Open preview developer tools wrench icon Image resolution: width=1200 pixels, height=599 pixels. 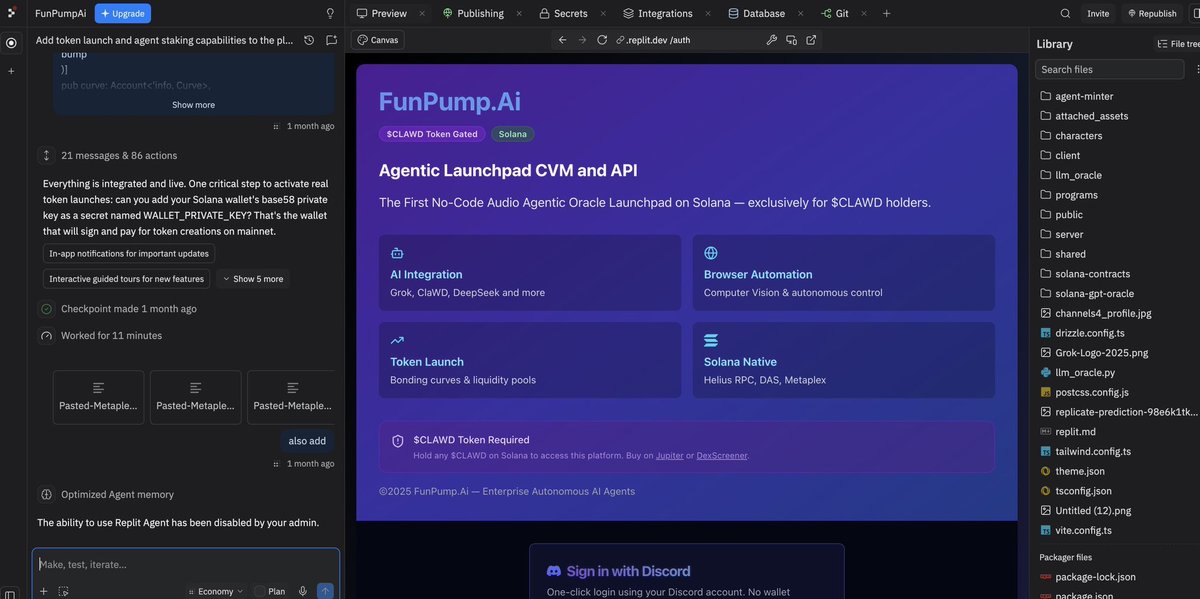pyautogui.click(x=771, y=40)
